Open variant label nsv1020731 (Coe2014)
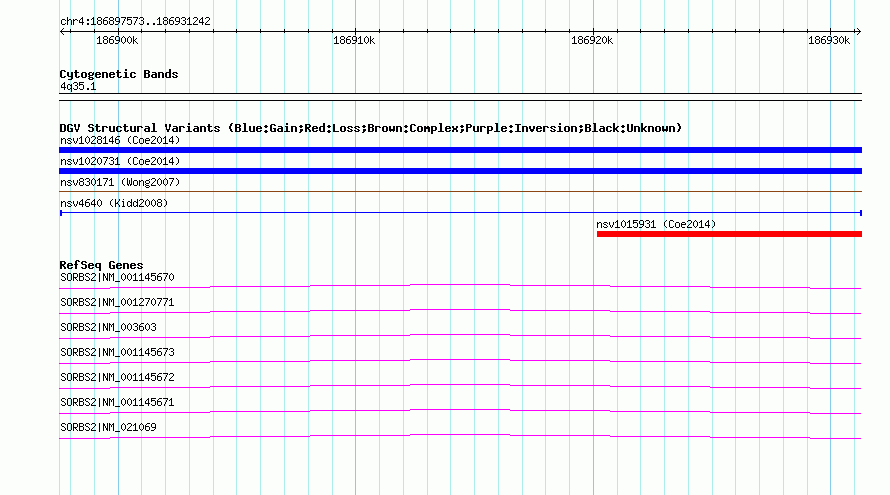Screen dimensions: 890x495 point(120,161)
